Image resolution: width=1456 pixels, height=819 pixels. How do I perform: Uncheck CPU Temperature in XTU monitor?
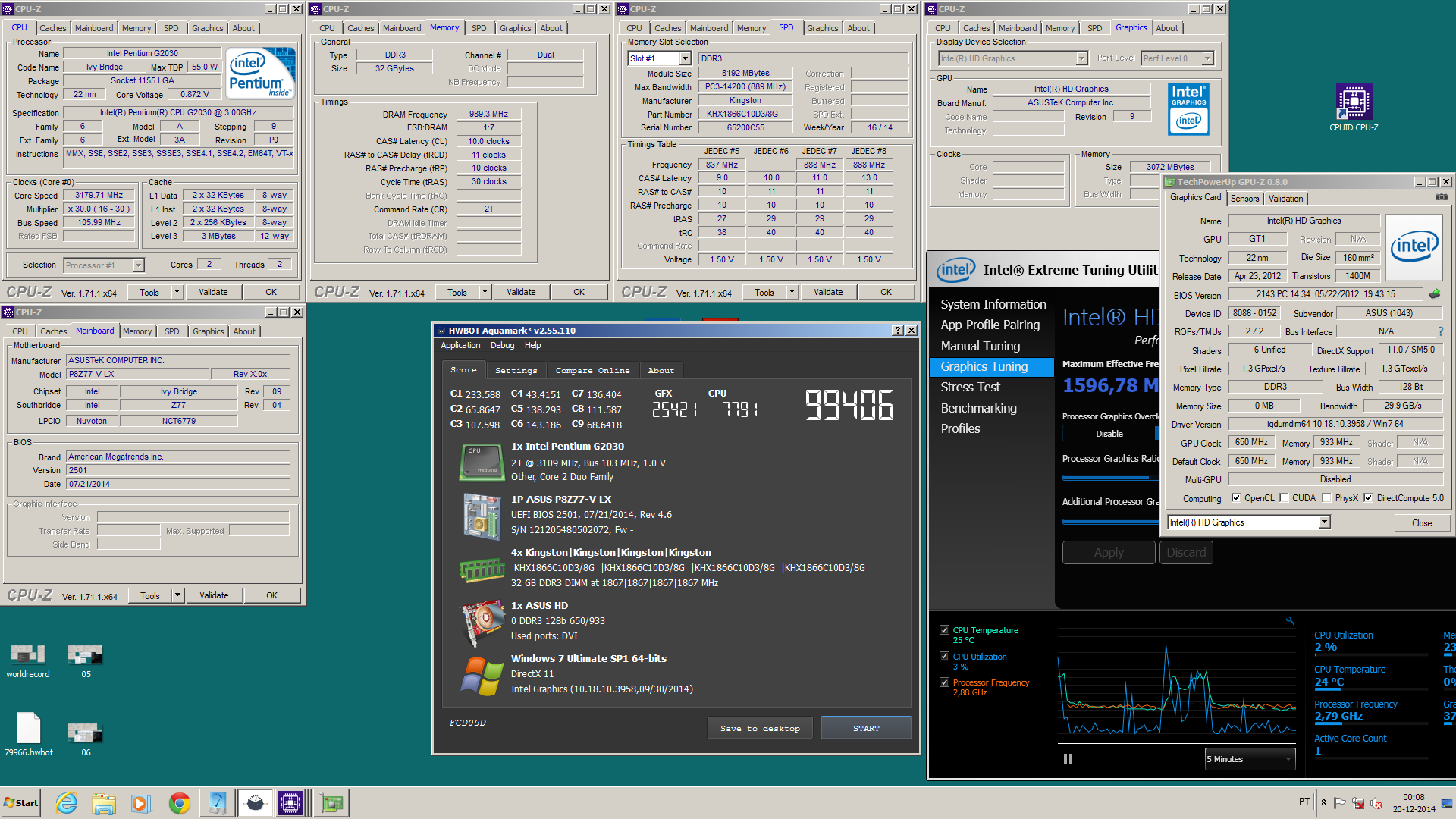944,630
